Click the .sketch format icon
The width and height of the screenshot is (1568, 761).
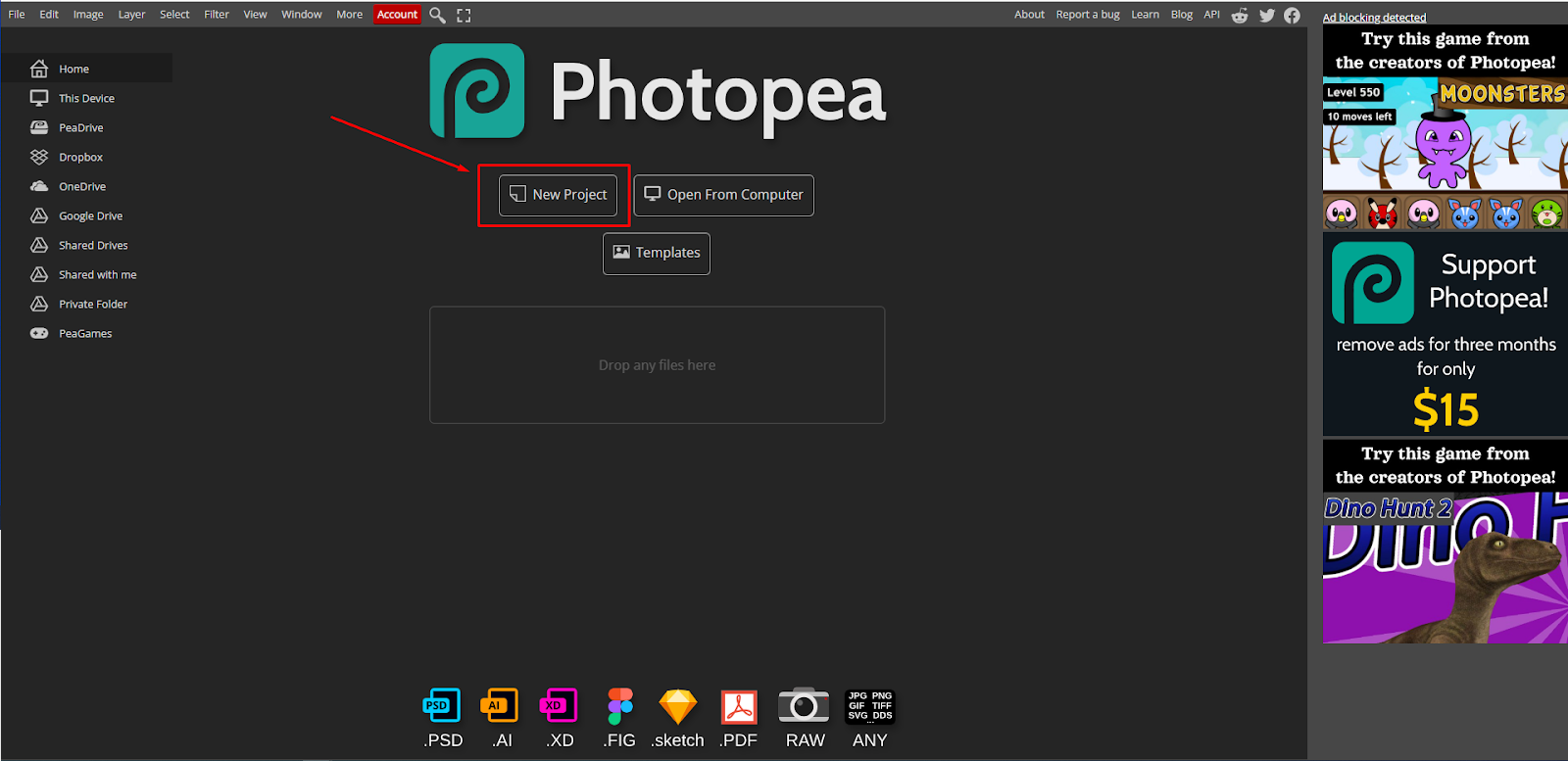(x=677, y=706)
